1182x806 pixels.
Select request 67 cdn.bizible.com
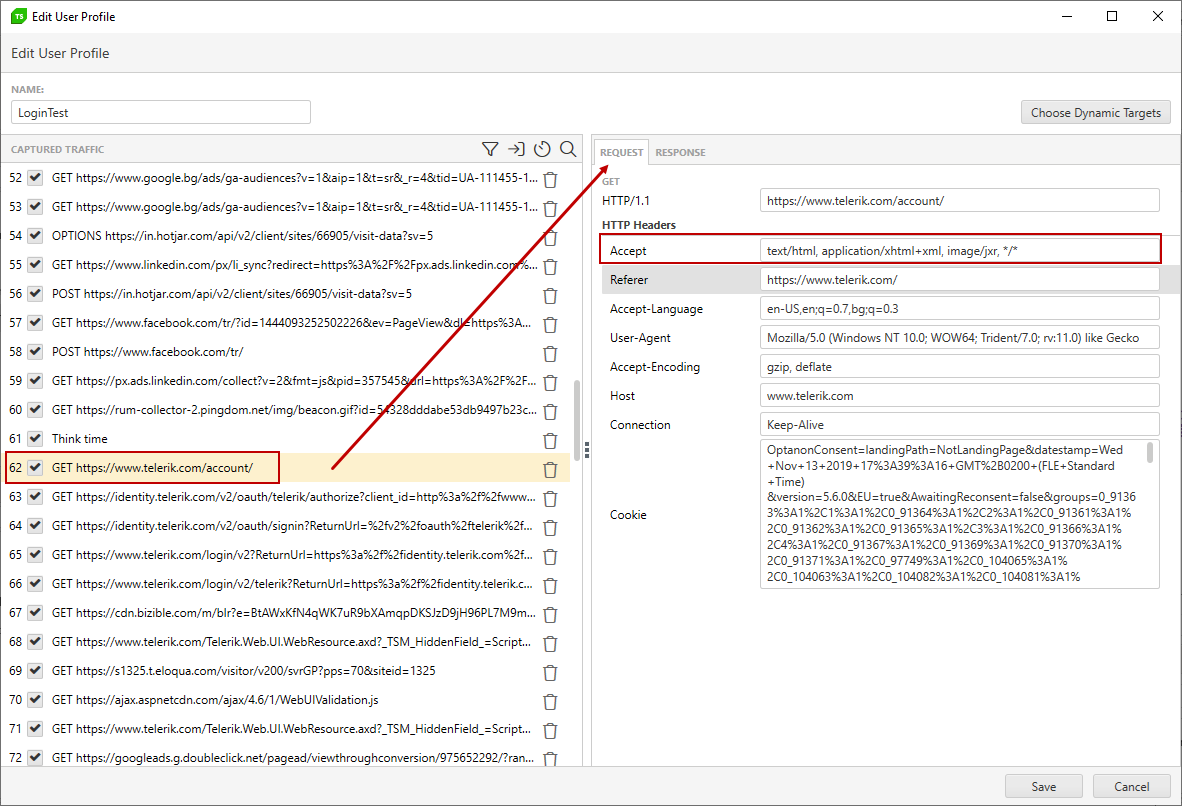point(293,612)
